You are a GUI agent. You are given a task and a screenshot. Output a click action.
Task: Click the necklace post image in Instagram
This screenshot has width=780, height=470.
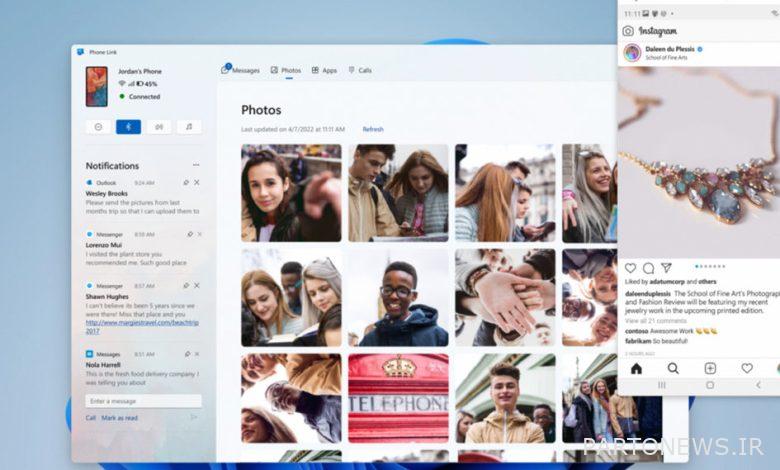tap(699, 162)
